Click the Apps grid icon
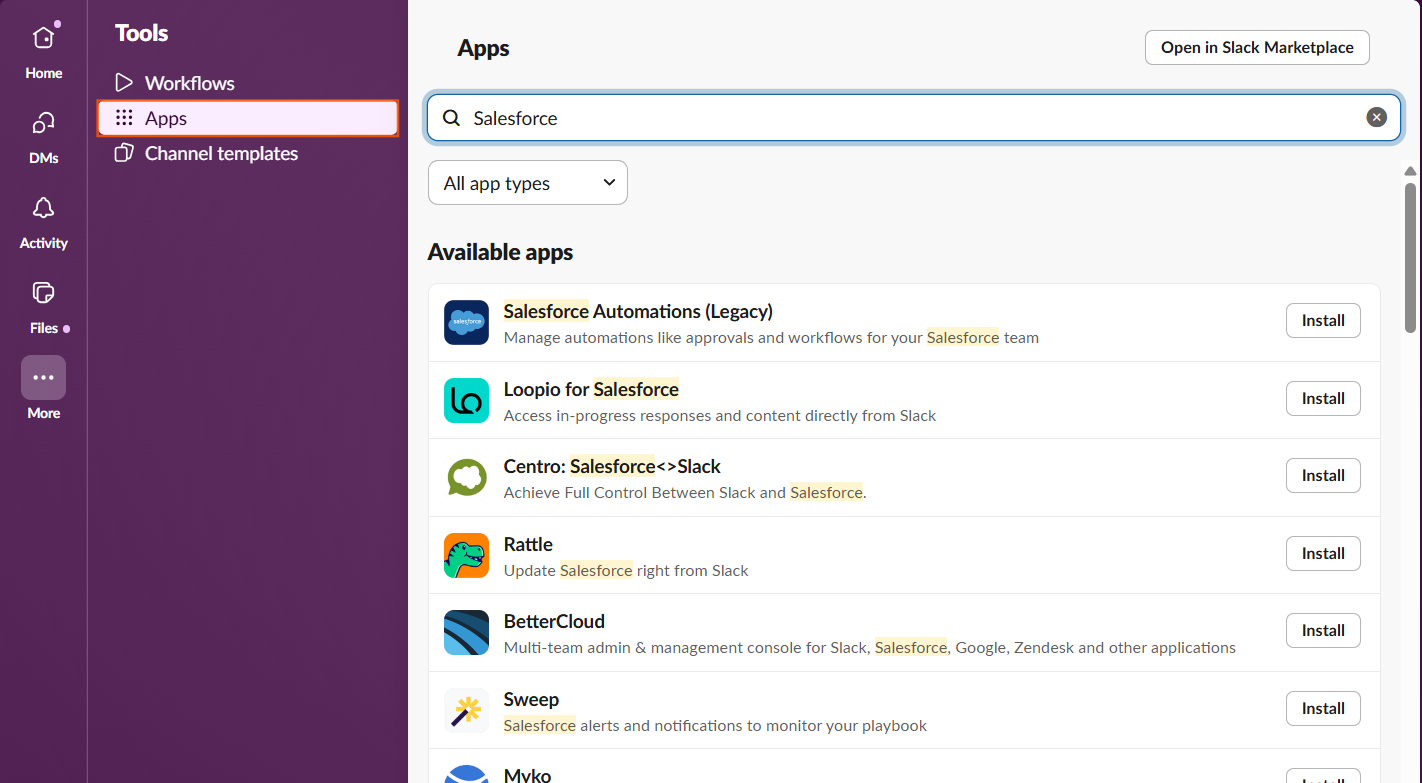1422x783 pixels. click(x=124, y=118)
